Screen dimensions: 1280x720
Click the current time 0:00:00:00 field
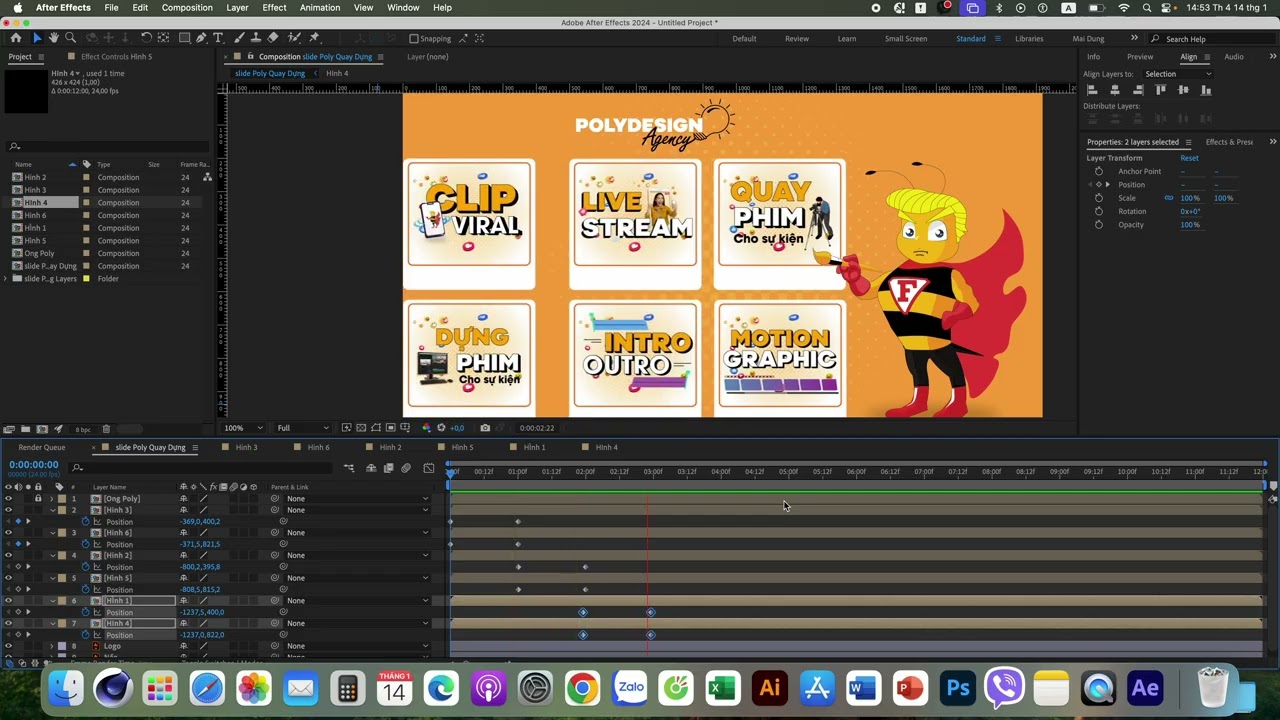pyautogui.click(x=34, y=465)
